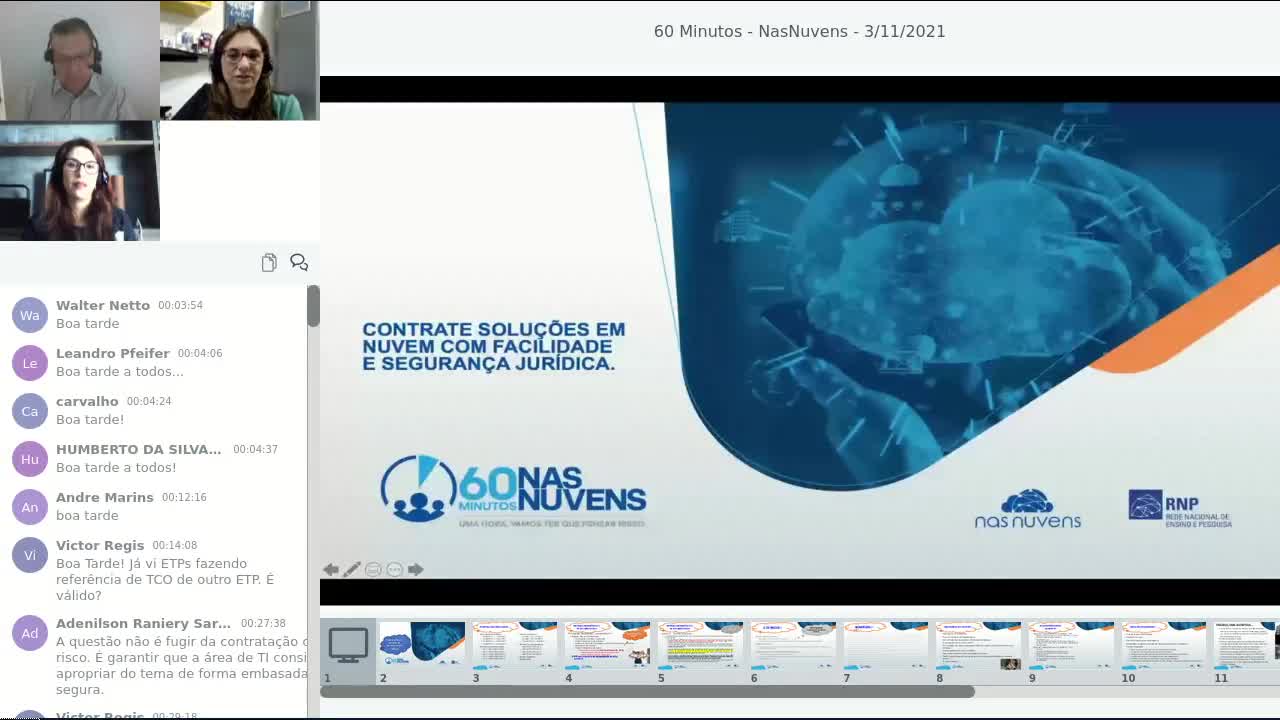Viewport: 1280px width, 720px height.
Task: Click carvalho's avatar in chat
Action: [x=30, y=411]
